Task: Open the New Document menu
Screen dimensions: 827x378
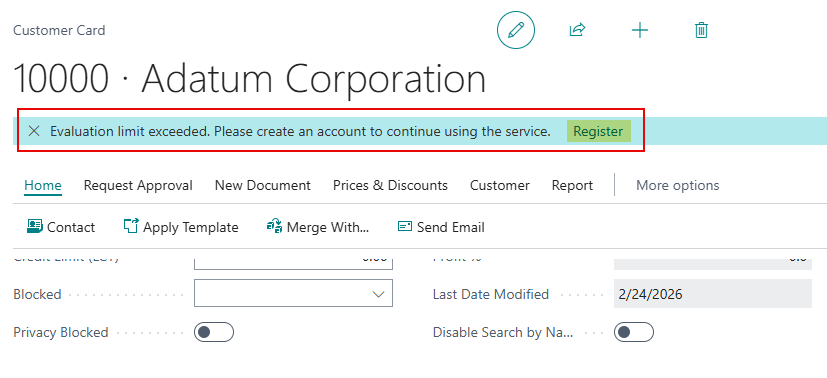Action: (x=263, y=186)
